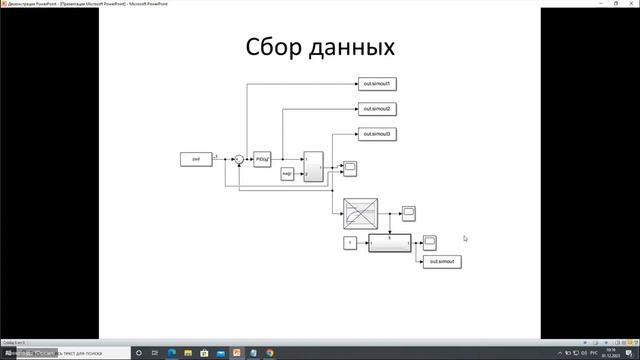Click the next-slide arrow in the status bar

click(x=606, y=343)
